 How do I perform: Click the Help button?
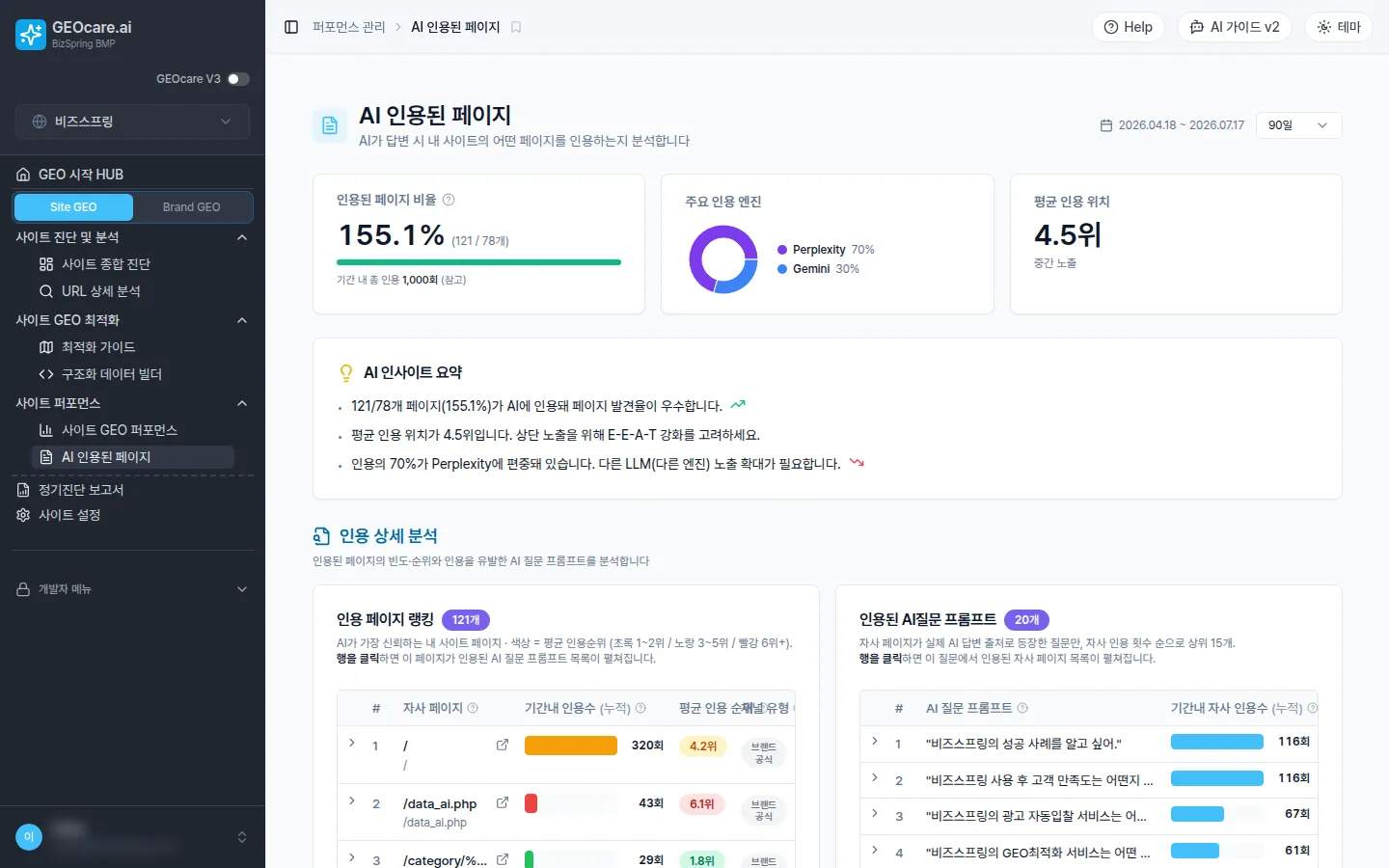pos(1129,27)
